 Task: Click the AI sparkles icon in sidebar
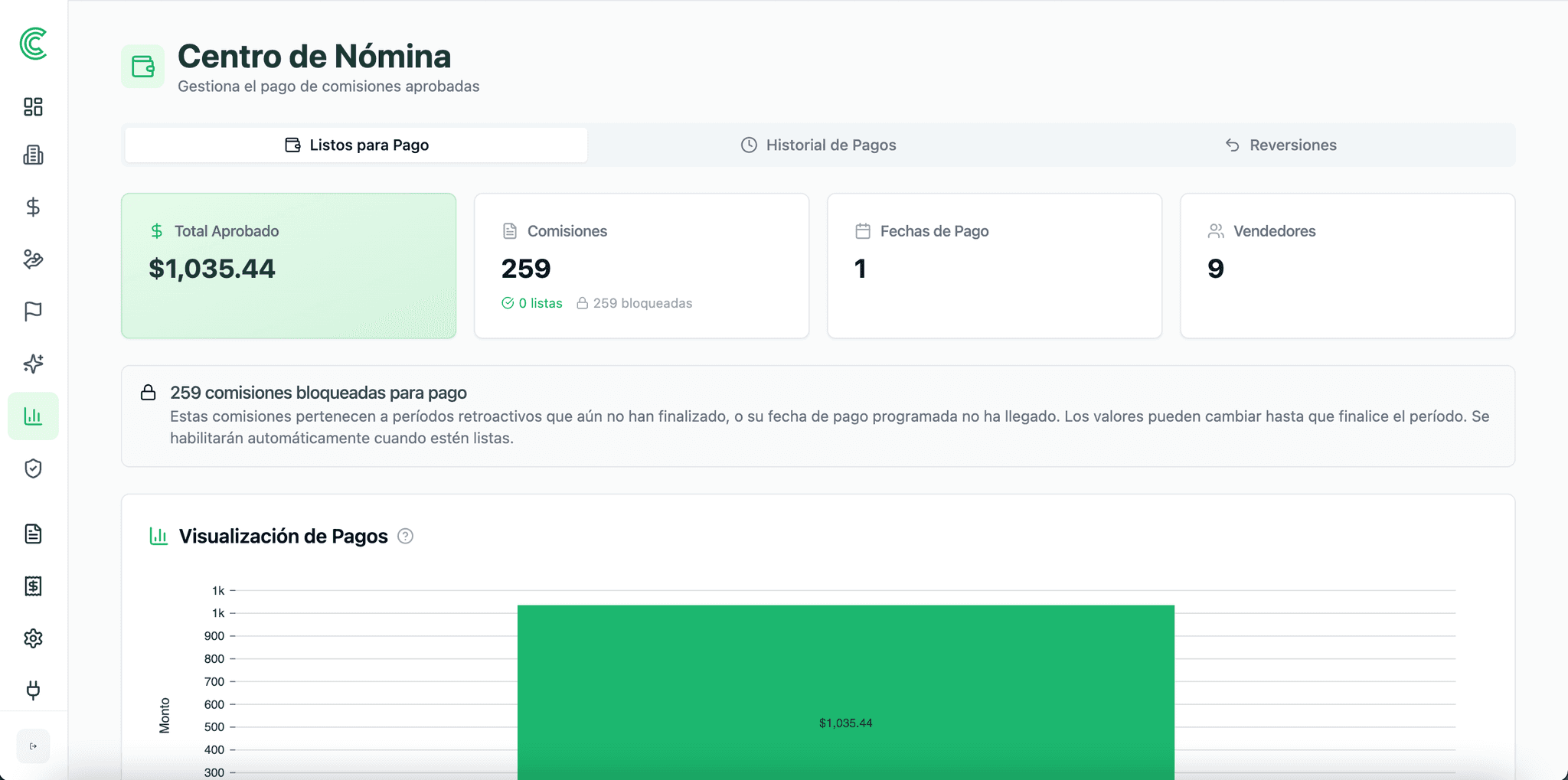33,364
